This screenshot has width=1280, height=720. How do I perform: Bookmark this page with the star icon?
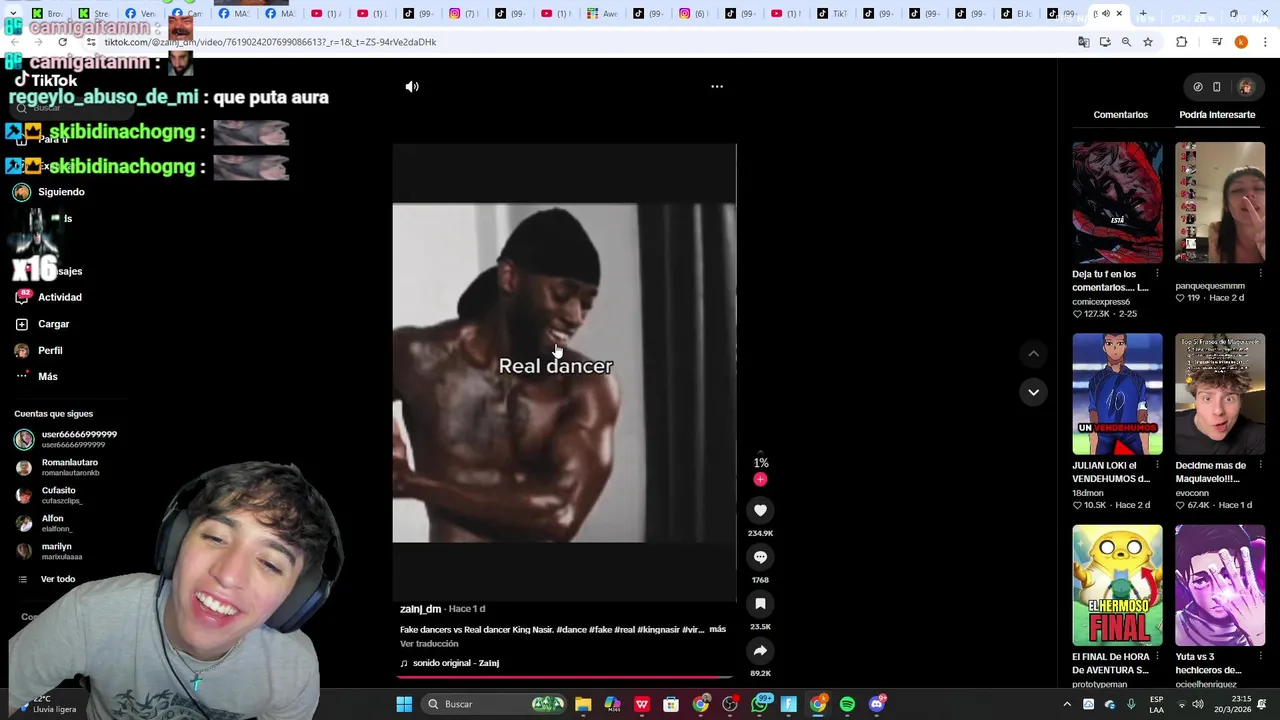[x=1148, y=42]
